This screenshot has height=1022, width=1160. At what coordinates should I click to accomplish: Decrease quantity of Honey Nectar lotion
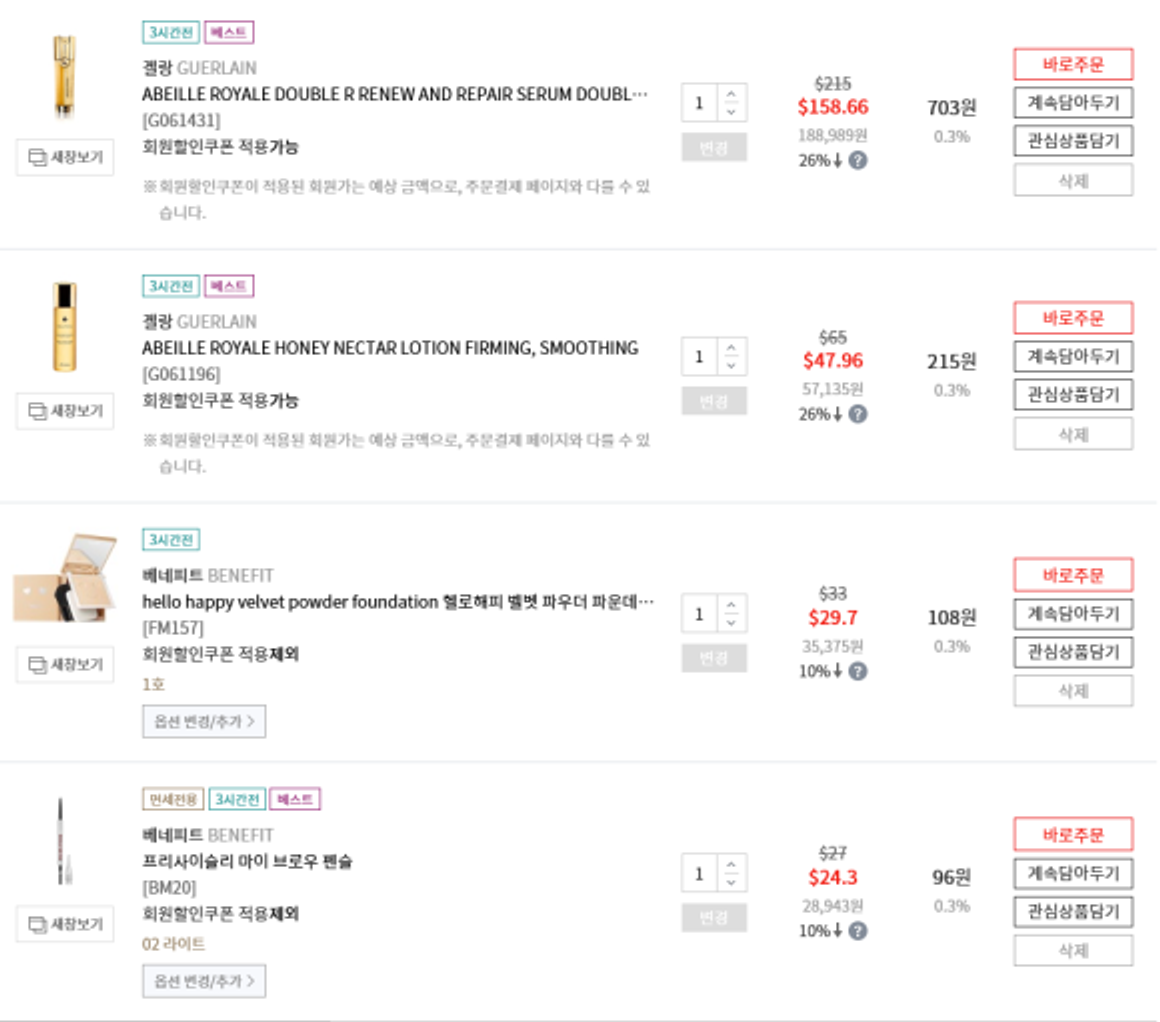(x=732, y=366)
